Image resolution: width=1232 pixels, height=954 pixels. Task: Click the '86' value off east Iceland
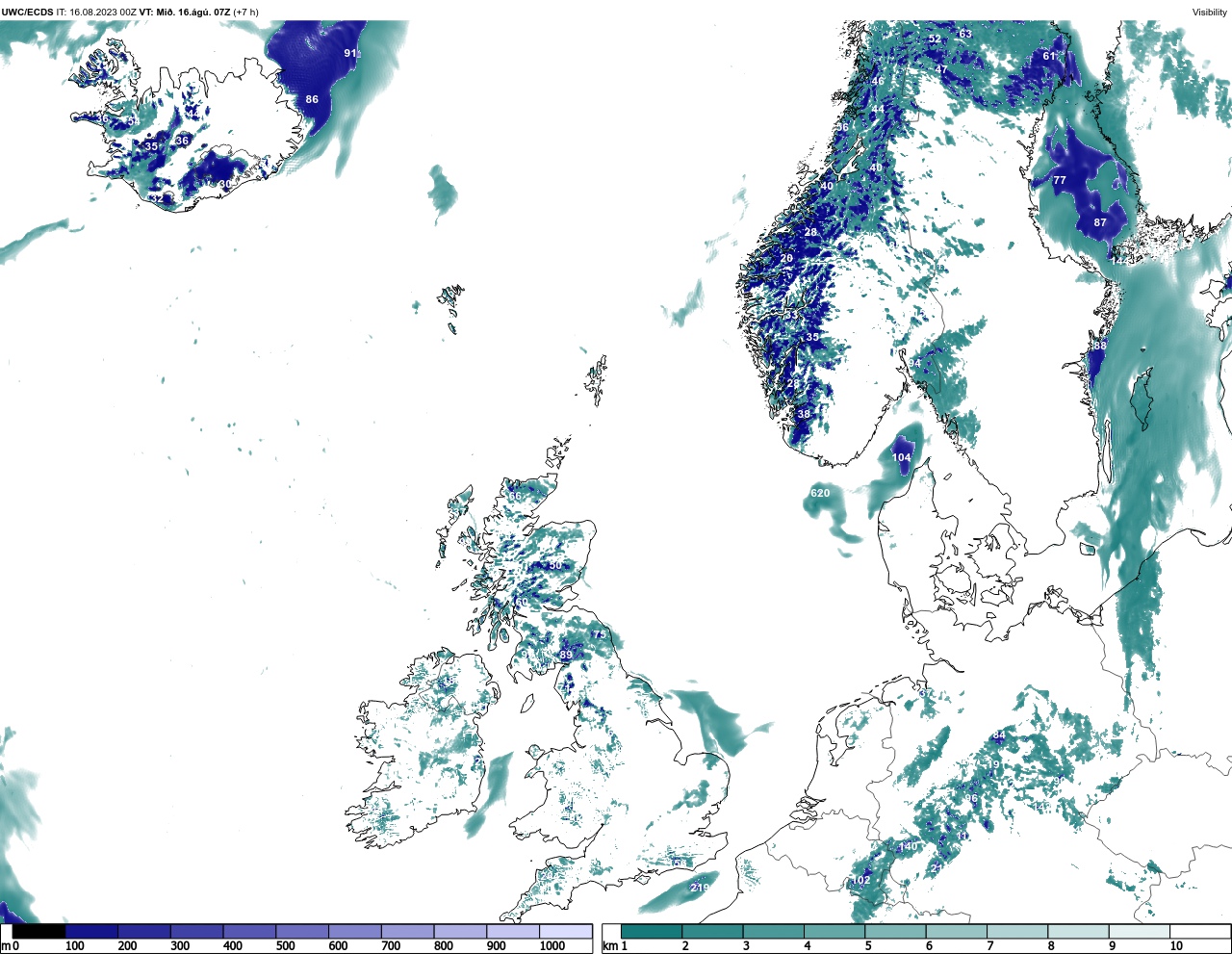tap(312, 99)
